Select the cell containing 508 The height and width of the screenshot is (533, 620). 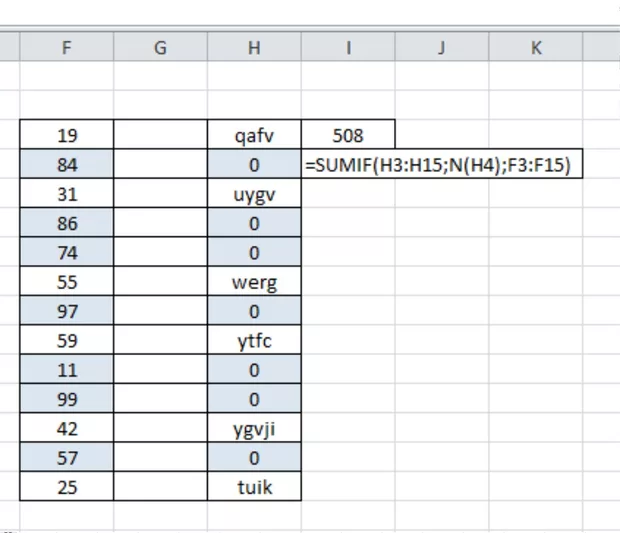(347, 135)
